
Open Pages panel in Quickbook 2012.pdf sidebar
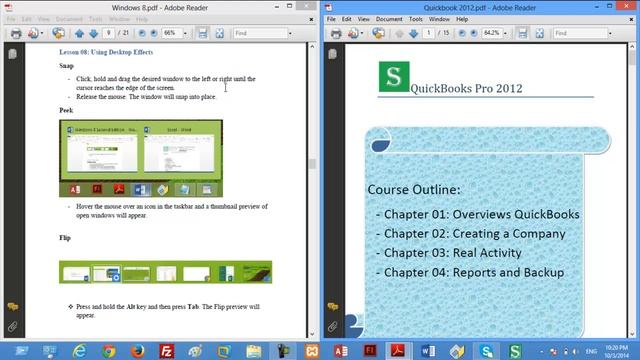click(333, 54)
